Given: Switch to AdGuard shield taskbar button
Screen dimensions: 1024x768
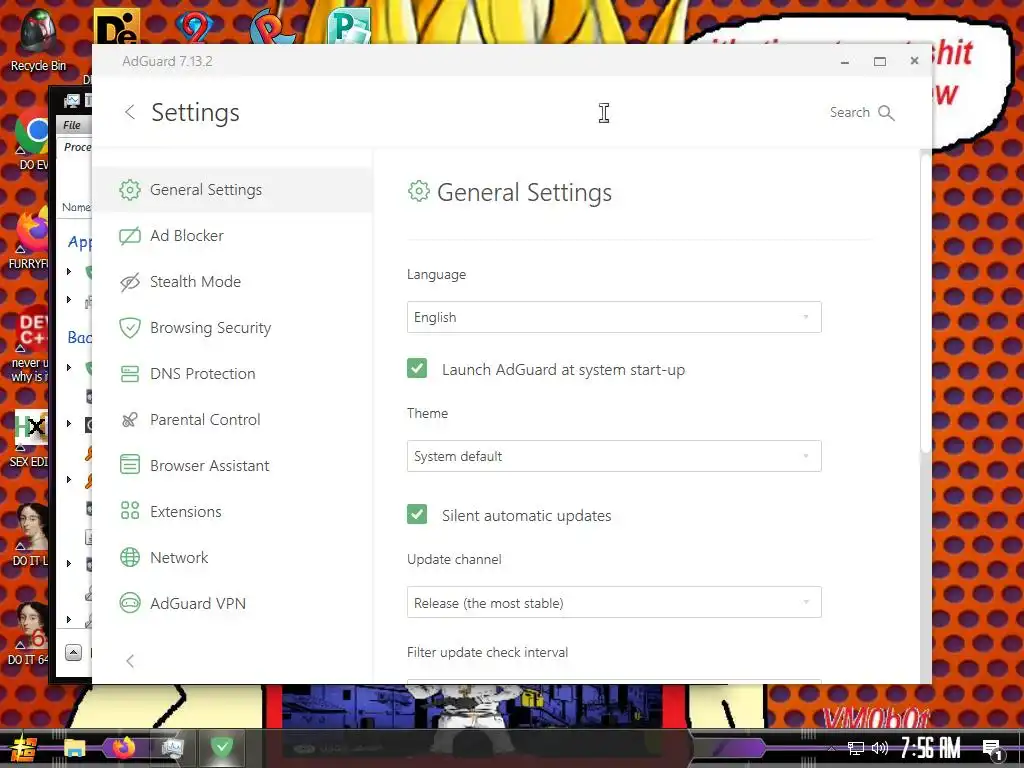Looking at the screenshot, I should (222, 747).
